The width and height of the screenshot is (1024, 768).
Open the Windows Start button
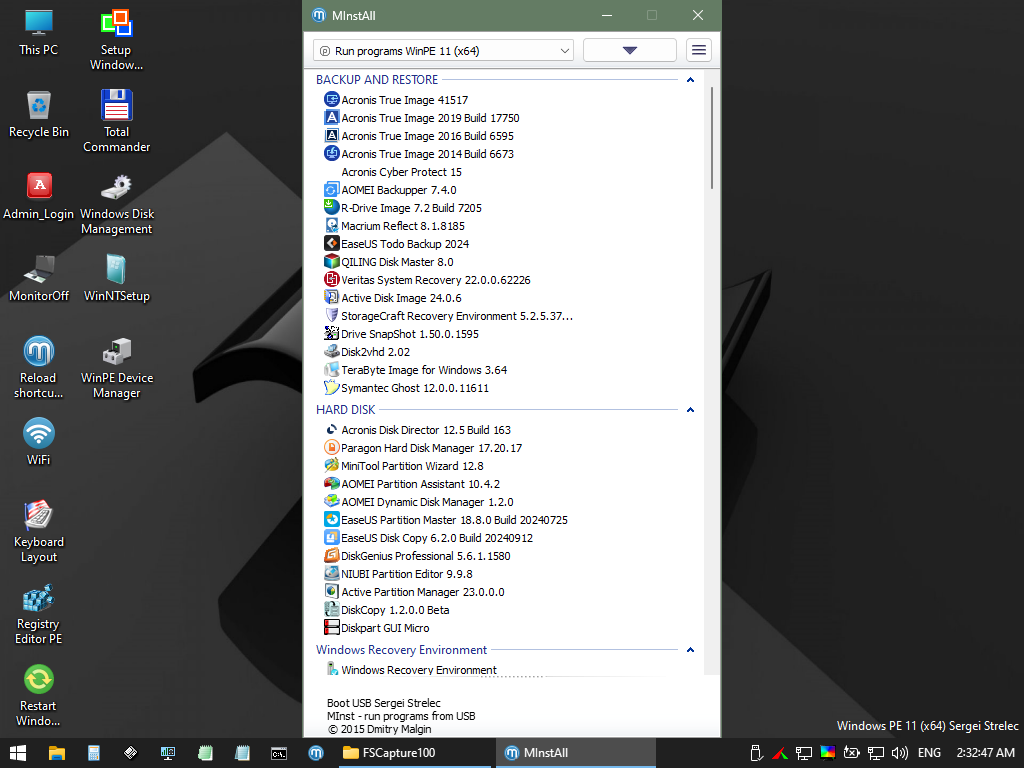tap(18, 753)
